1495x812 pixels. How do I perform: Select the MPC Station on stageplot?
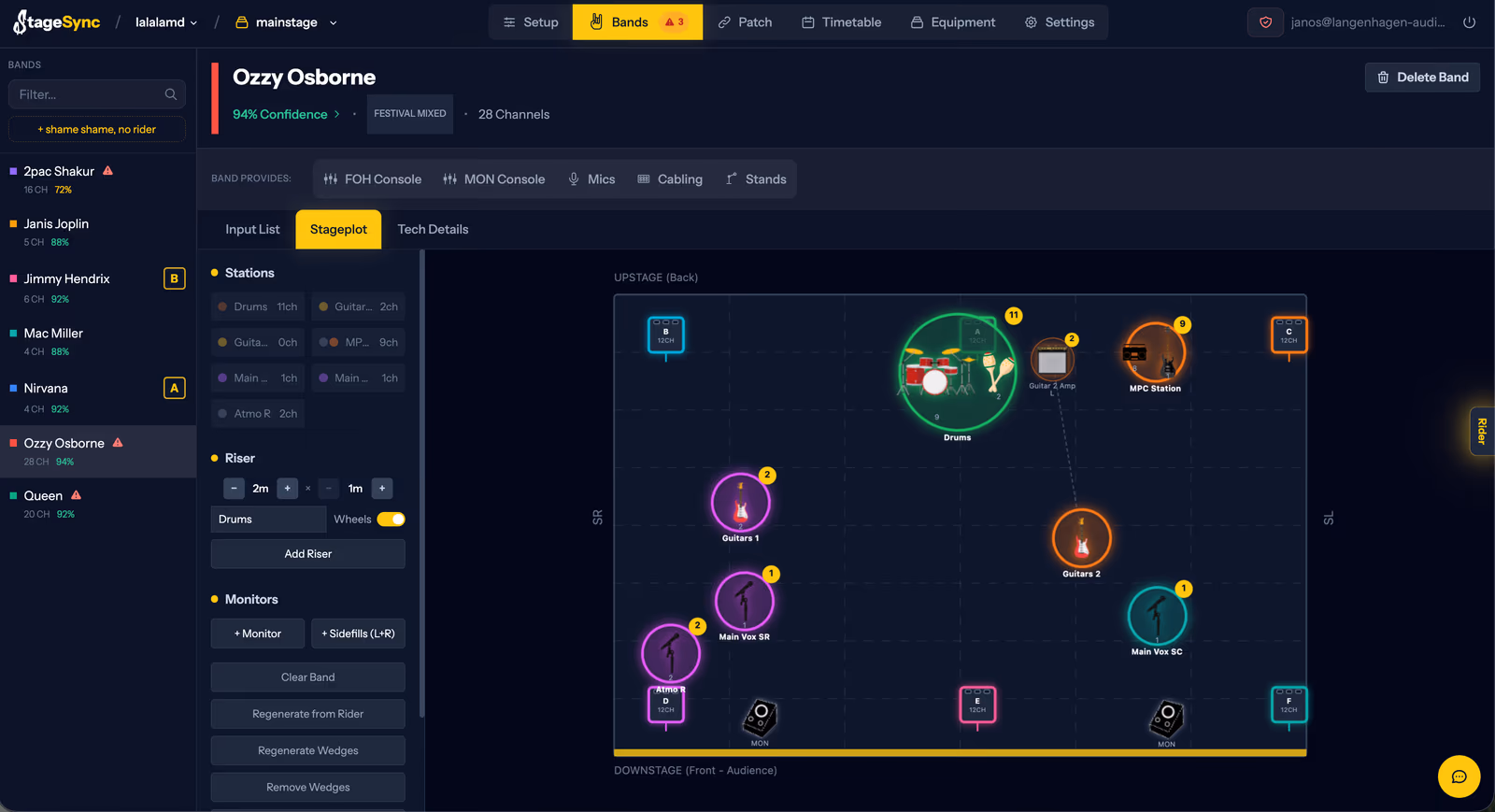pos(1155,353)
